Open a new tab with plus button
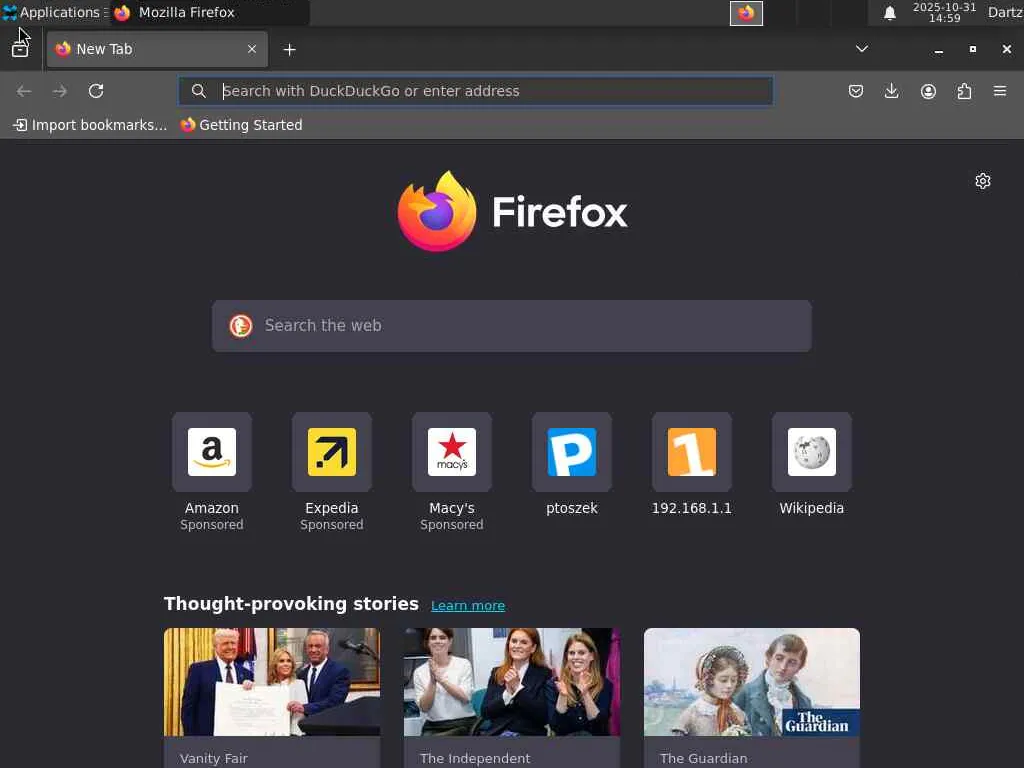 [289, 50]
